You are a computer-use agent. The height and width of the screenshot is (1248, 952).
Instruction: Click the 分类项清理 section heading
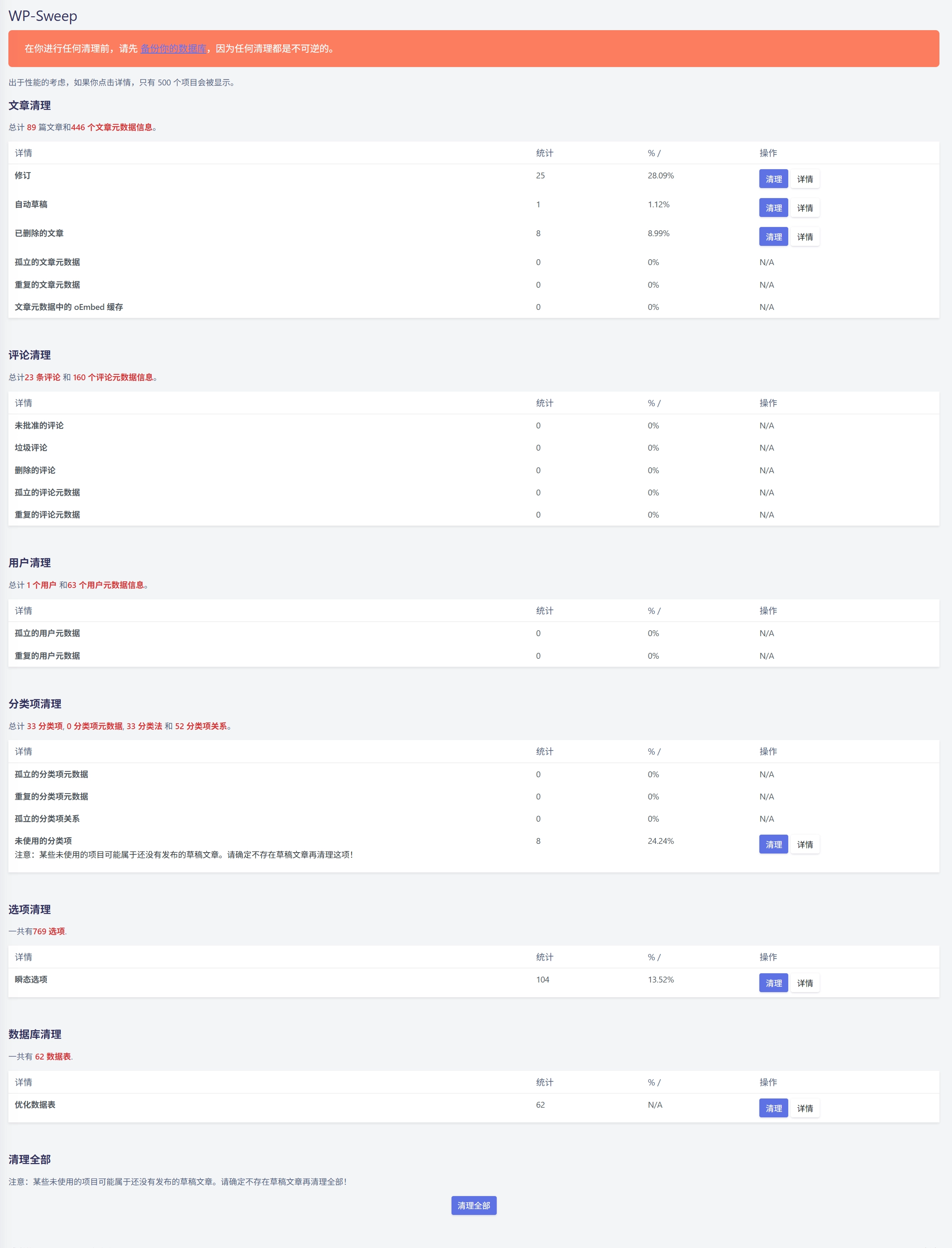pos(35,704)
